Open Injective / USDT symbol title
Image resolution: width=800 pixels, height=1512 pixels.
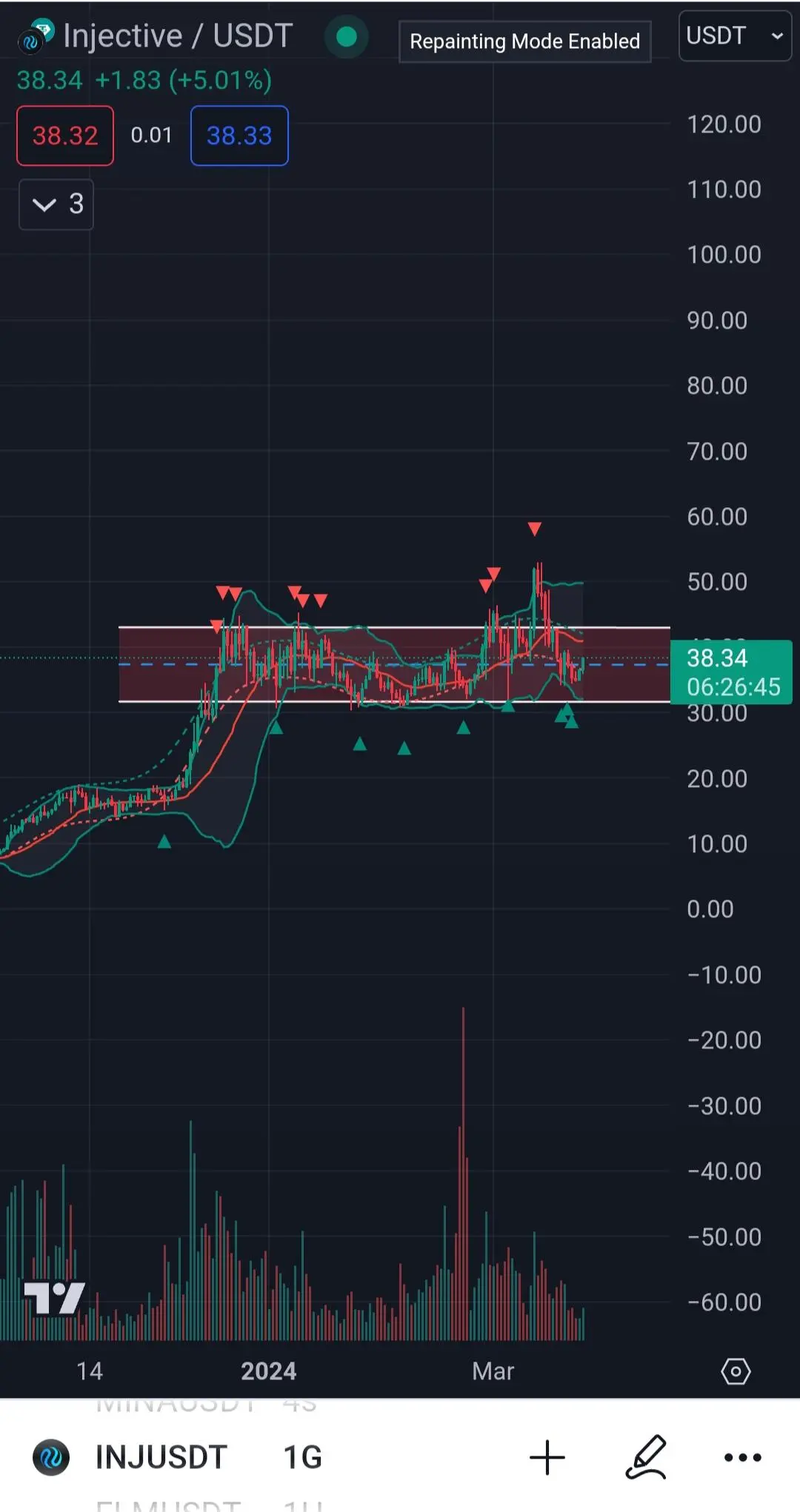pos(178,36)
